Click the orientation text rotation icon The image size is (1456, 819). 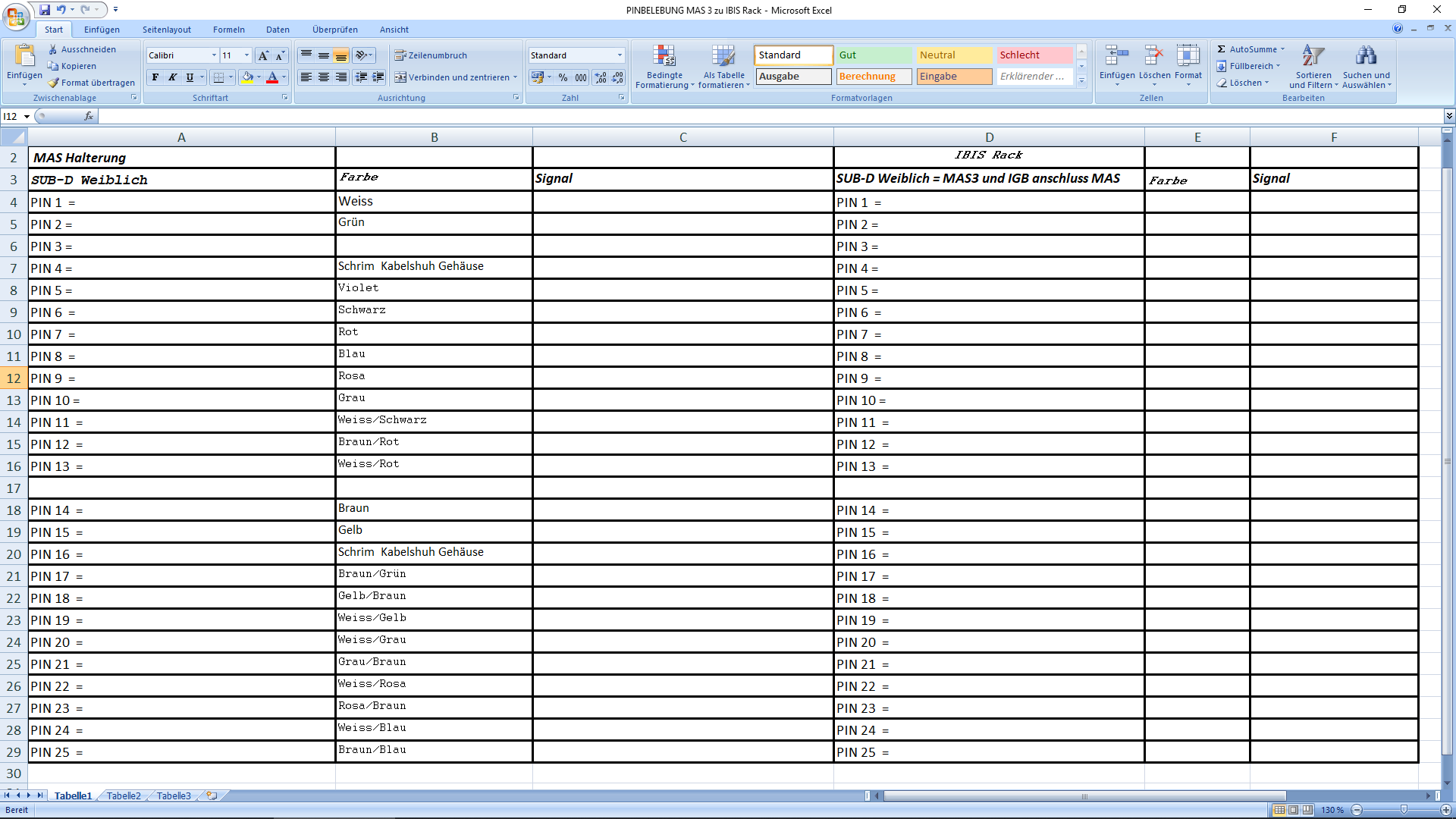tap(363, 55)
